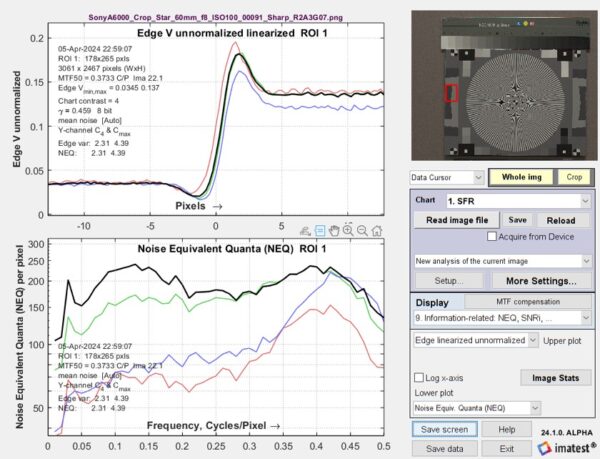Click 'Chart contrast = 4' text in upper plot

pos(88,101)
